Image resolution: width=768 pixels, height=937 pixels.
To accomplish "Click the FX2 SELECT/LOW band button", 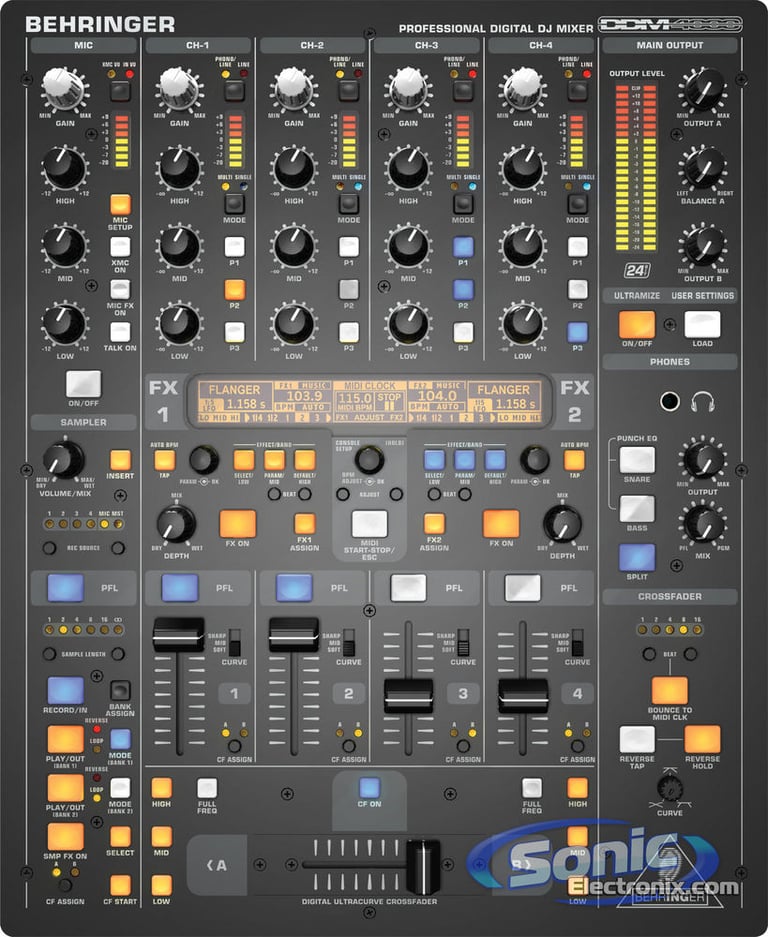I will coord(435,460).
